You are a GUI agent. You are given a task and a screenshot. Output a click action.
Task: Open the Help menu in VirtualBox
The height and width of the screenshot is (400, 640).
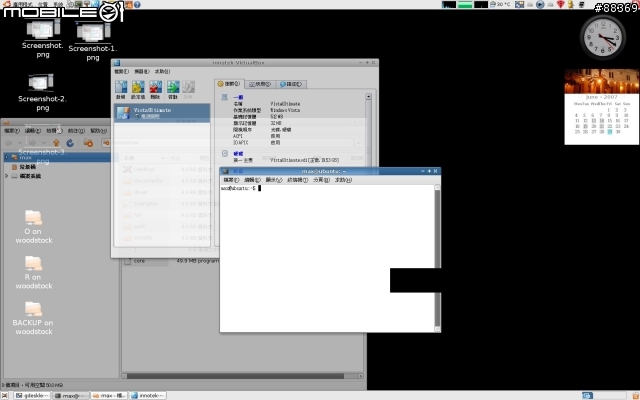pyautogui.click(x=162, y=71)
